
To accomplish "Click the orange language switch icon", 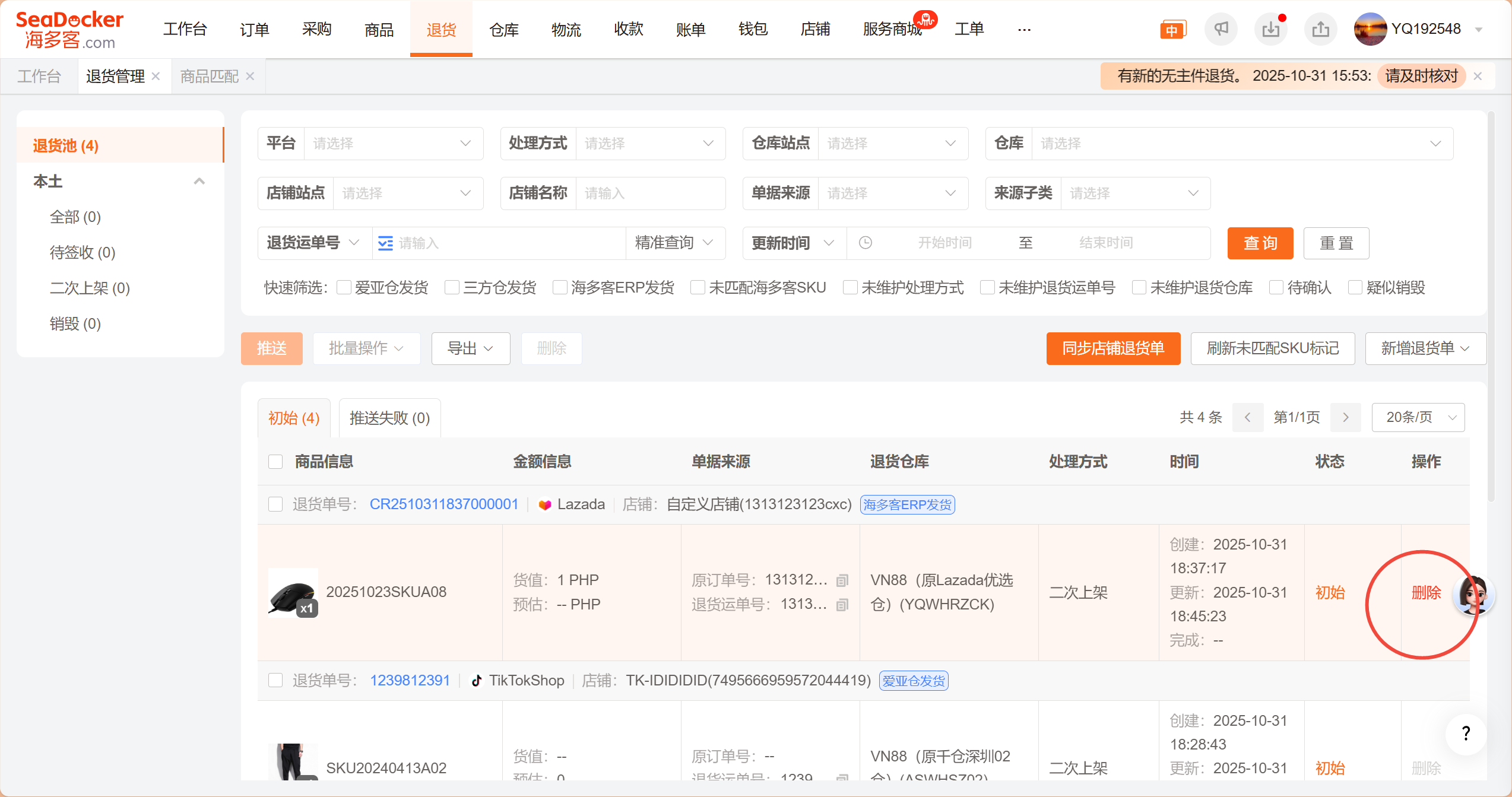I will 1172,30.
